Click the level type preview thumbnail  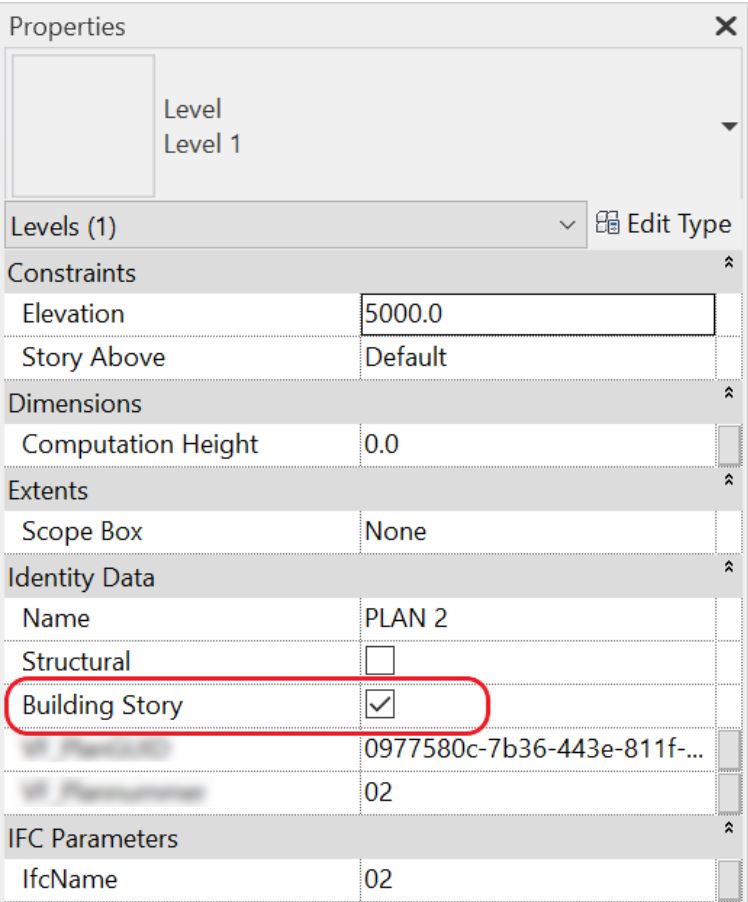[83, 126]
